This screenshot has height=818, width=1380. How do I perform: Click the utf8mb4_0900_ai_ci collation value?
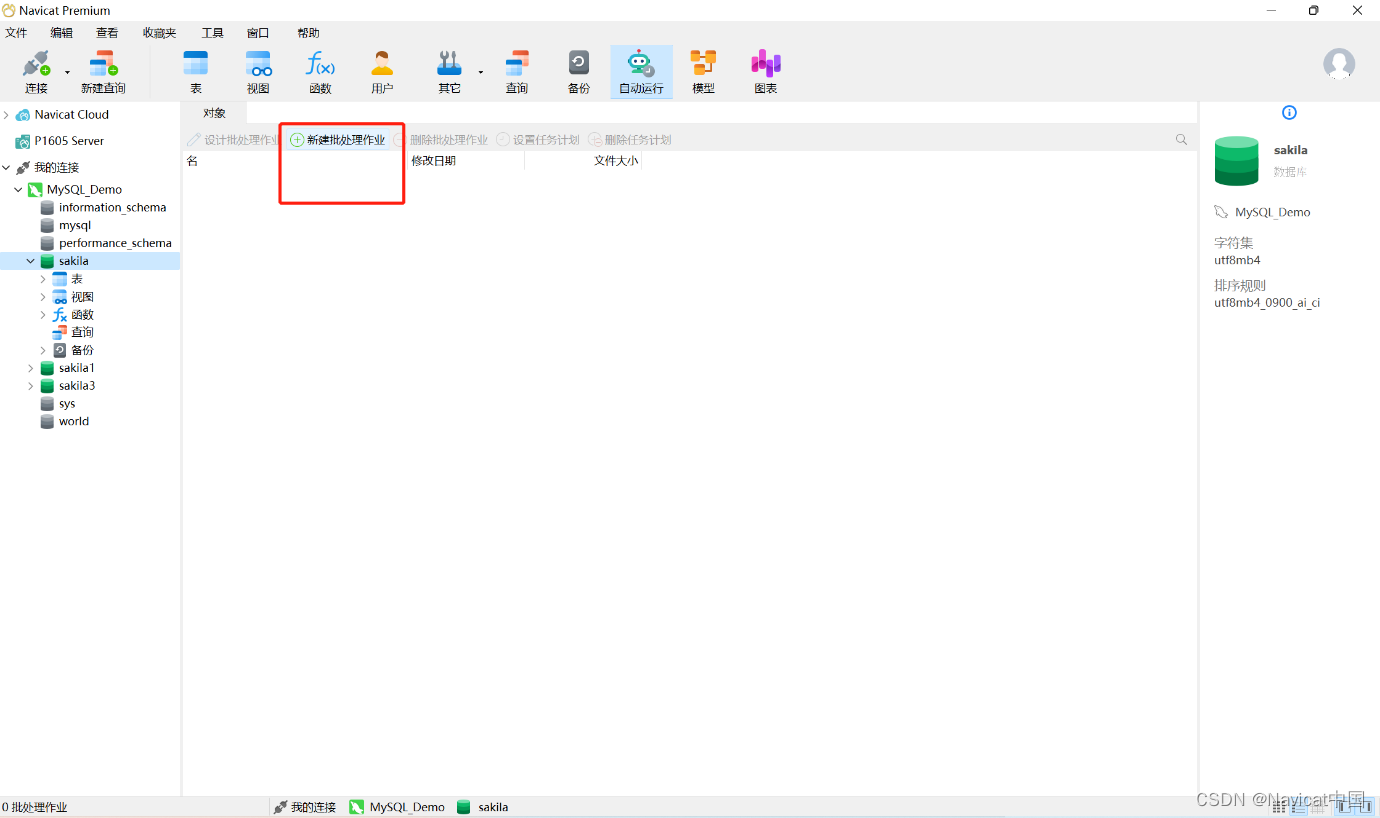[1267, 302]
